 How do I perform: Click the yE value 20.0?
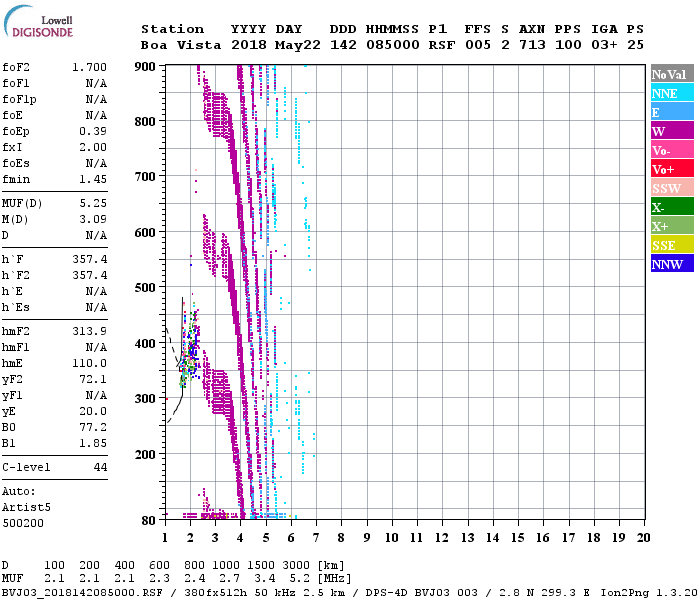93,412
